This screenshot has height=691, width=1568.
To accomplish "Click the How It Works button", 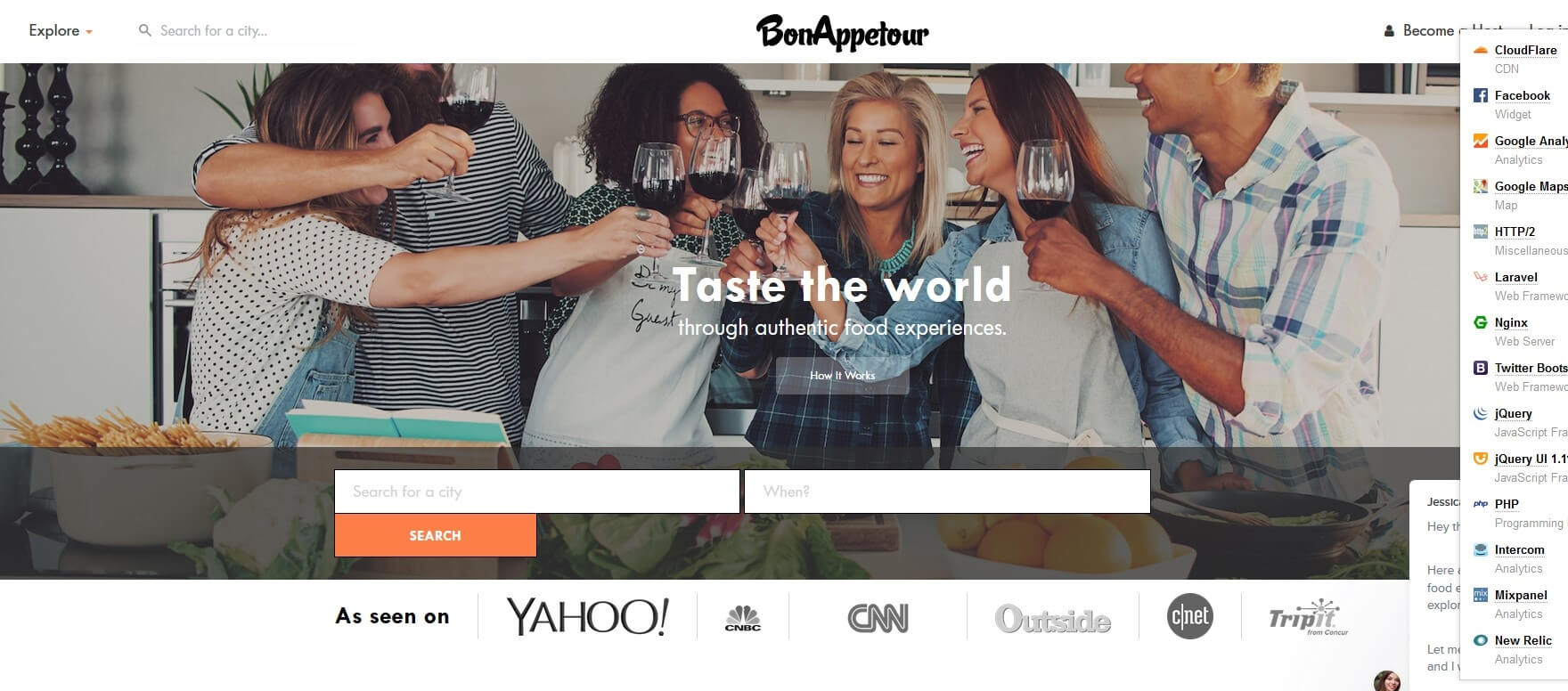I will click(842, 375).
